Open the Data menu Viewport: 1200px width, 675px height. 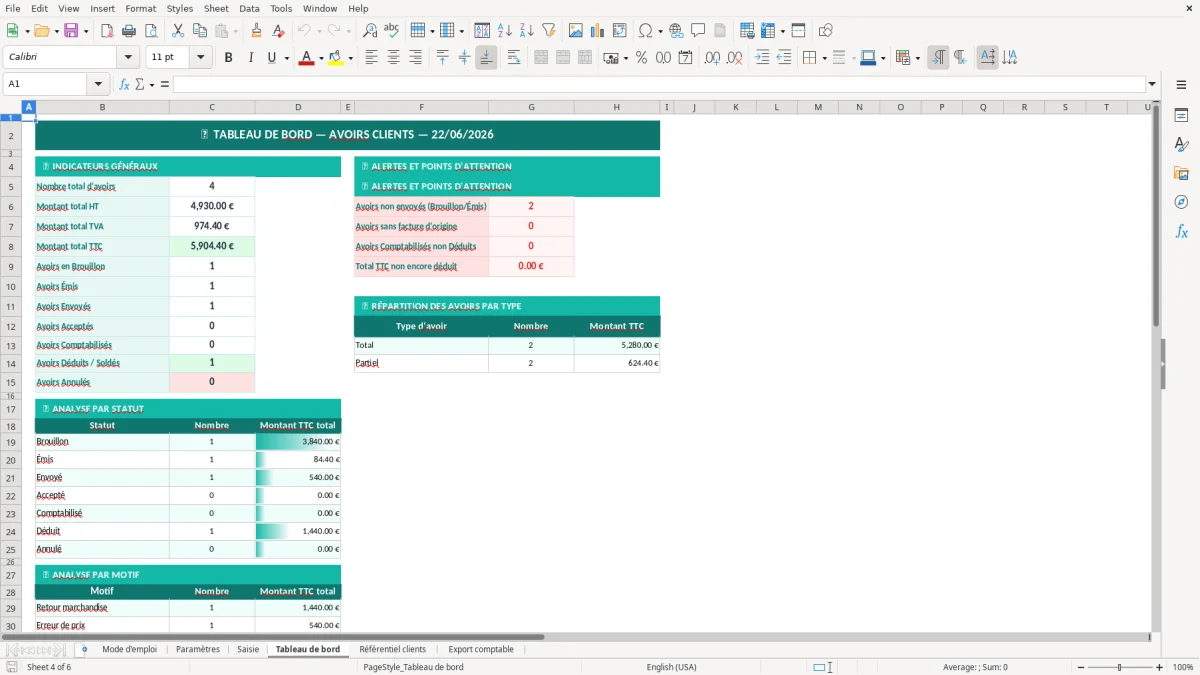(x=249, y=8)
